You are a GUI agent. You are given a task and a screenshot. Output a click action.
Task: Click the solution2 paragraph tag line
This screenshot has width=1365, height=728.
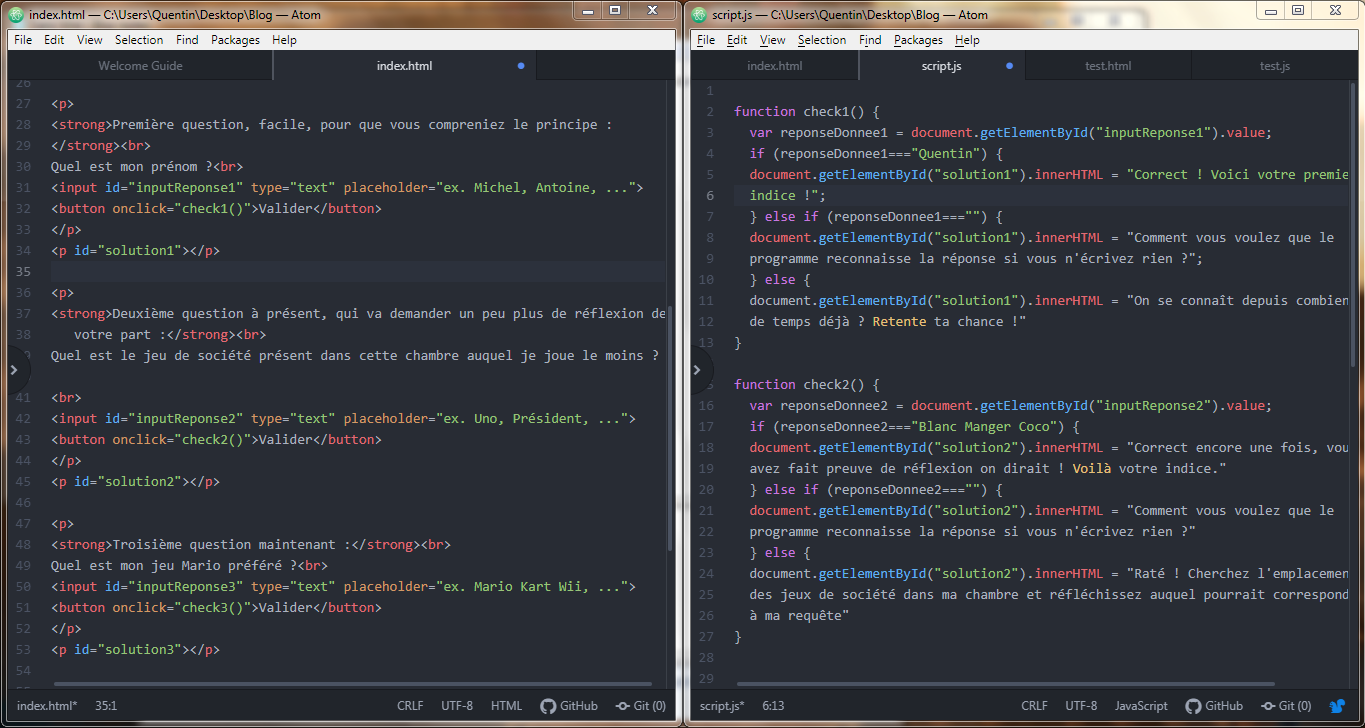[x=135, y=482]
